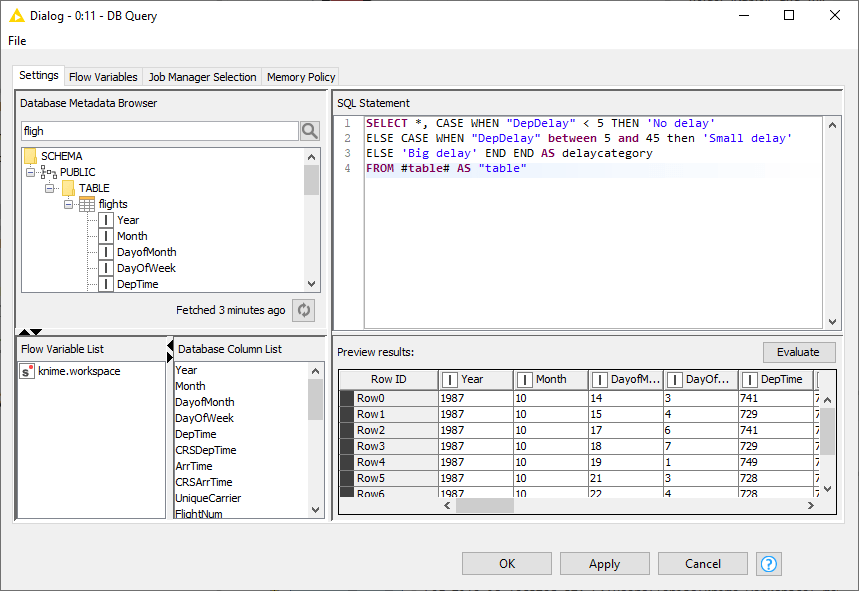Select the flights table icon in metadata browser
Image resolution: width=859 pixels, height=591 pixels.
pos(87,203)
